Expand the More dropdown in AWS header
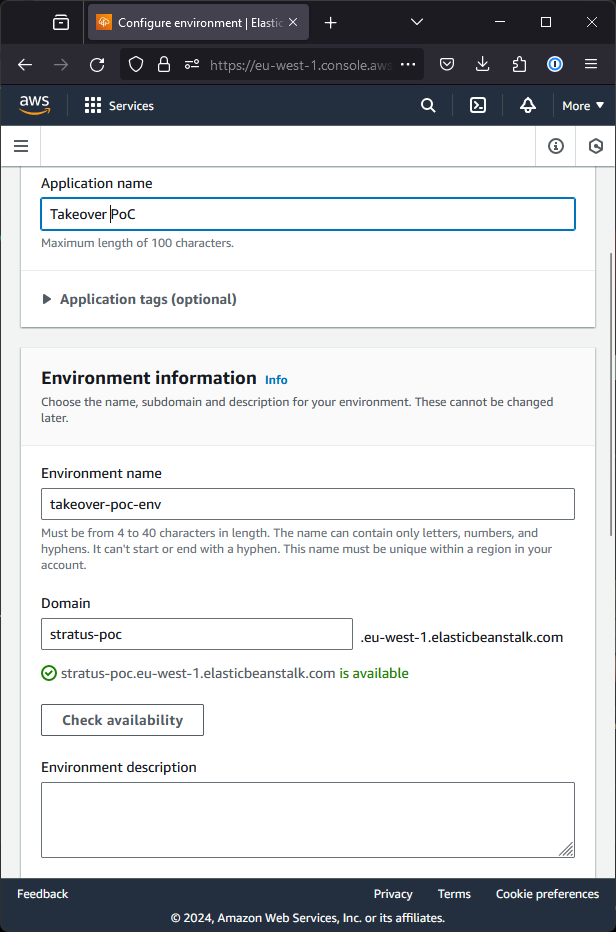Viewport: 616px width, 932px height. coord(583,106)
